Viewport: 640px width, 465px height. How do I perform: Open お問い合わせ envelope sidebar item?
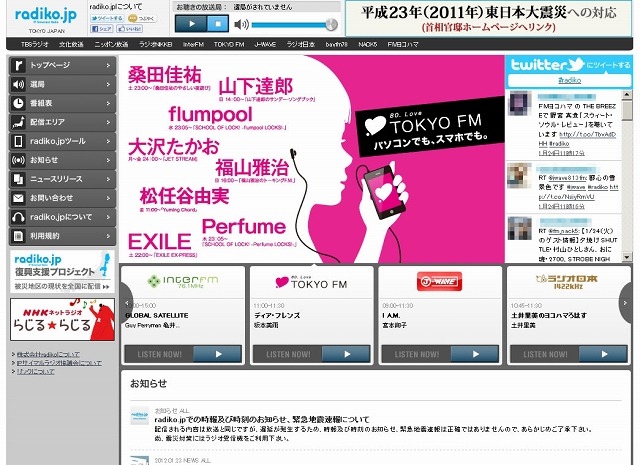62,198
